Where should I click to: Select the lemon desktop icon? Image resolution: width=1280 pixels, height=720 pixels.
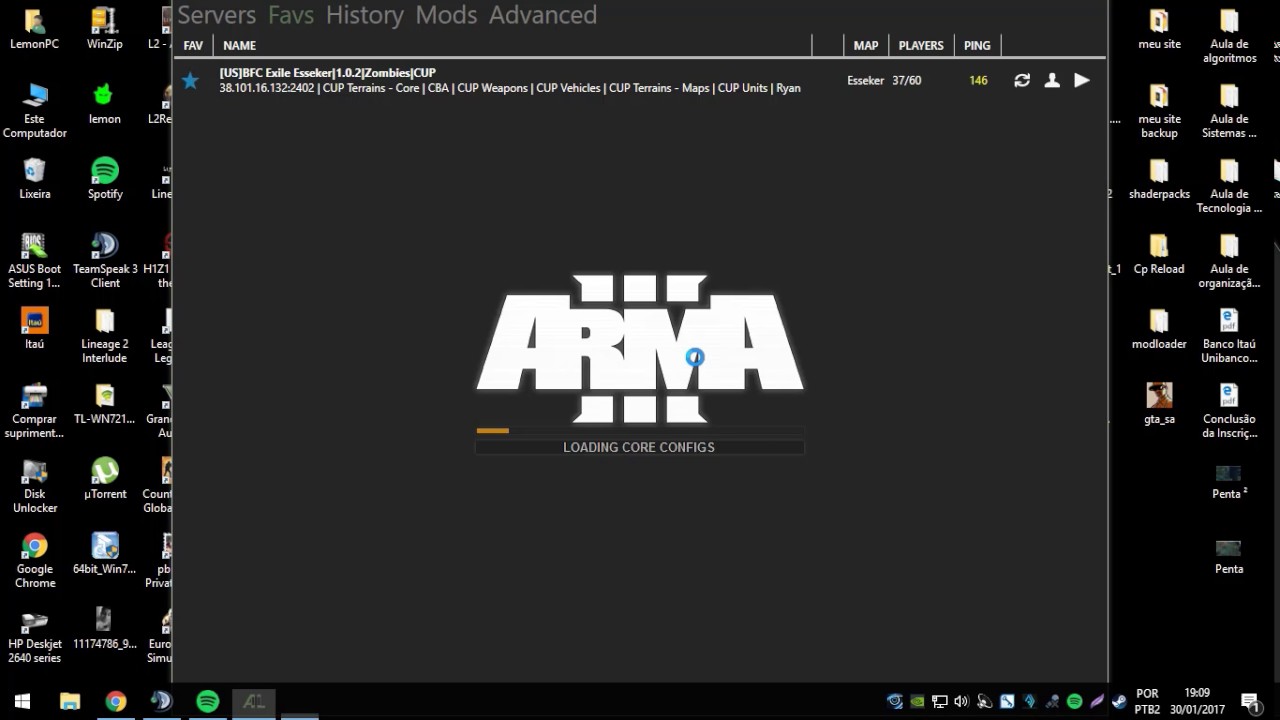tap(105, 104)
